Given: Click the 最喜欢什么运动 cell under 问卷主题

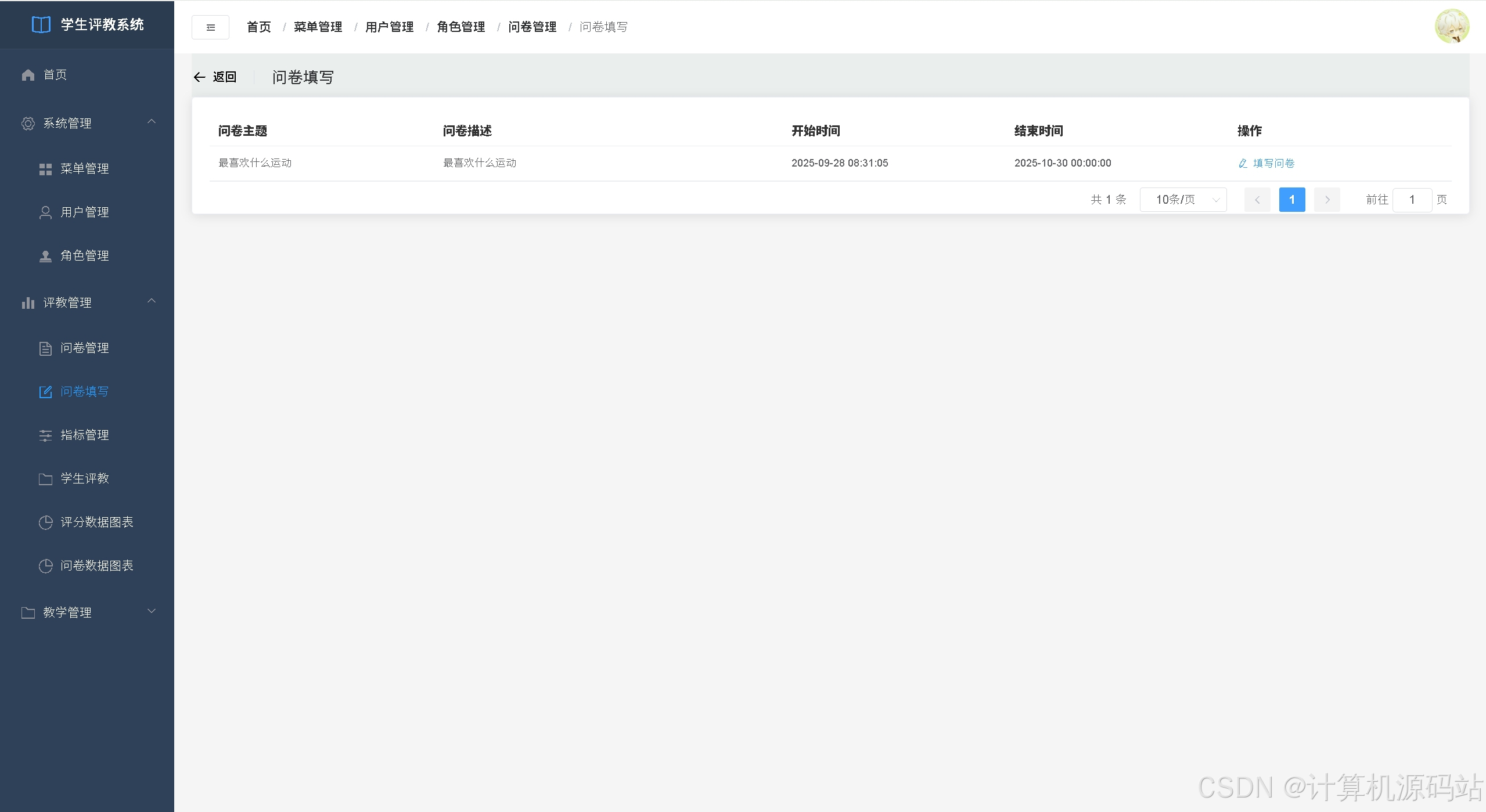Looking at the screenshot, I should (255, 163).
